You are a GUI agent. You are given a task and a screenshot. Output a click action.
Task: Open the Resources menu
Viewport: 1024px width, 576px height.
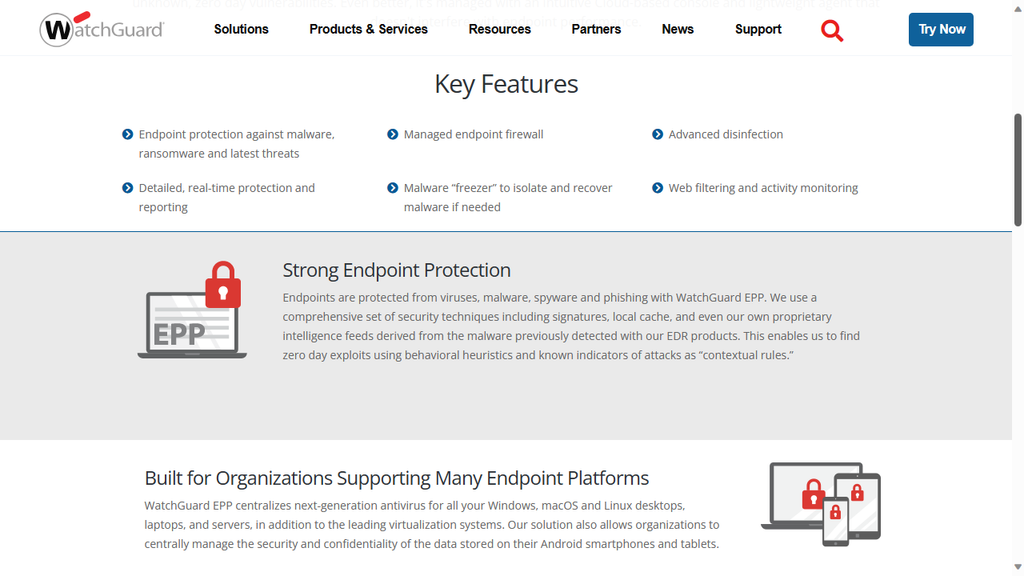pyautogui.click(x=499, y=29)
